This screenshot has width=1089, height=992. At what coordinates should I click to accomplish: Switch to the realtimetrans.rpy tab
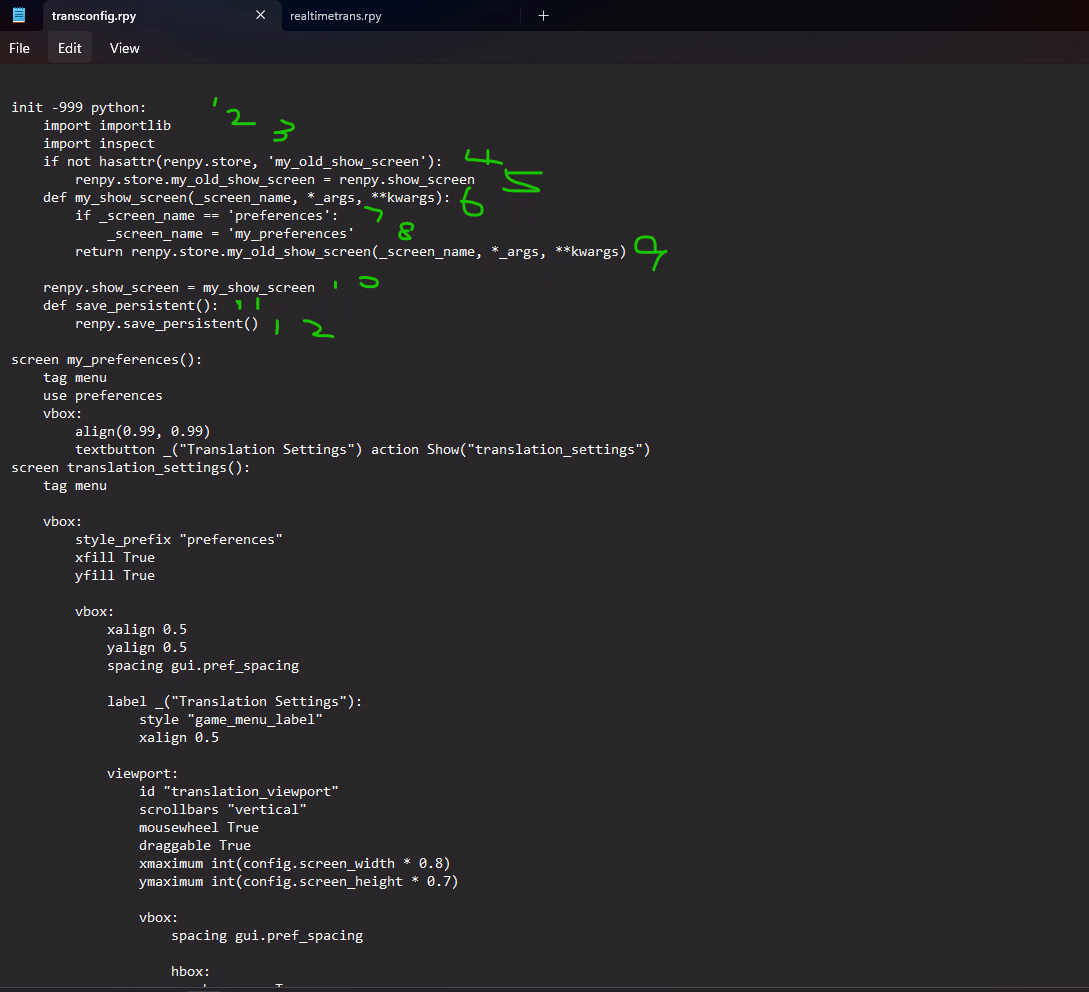(x=336, y=16)
